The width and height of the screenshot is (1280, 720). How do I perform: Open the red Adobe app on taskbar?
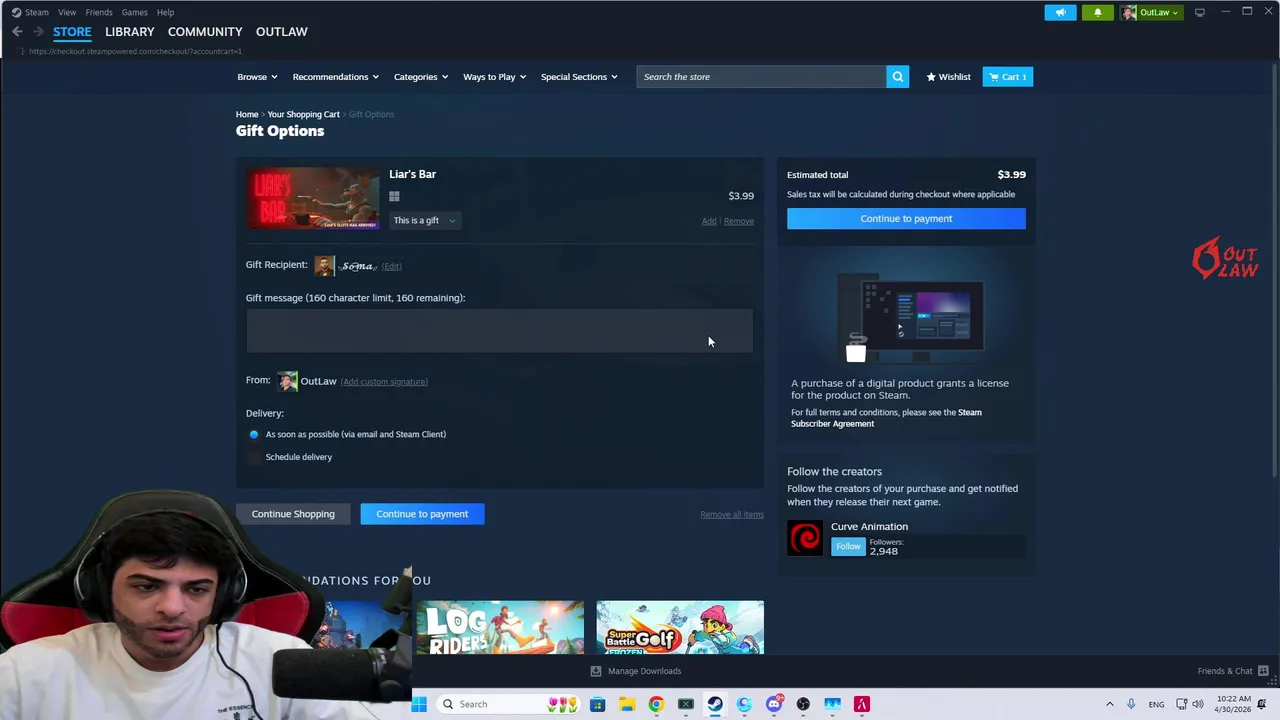(x=862, y=704)
